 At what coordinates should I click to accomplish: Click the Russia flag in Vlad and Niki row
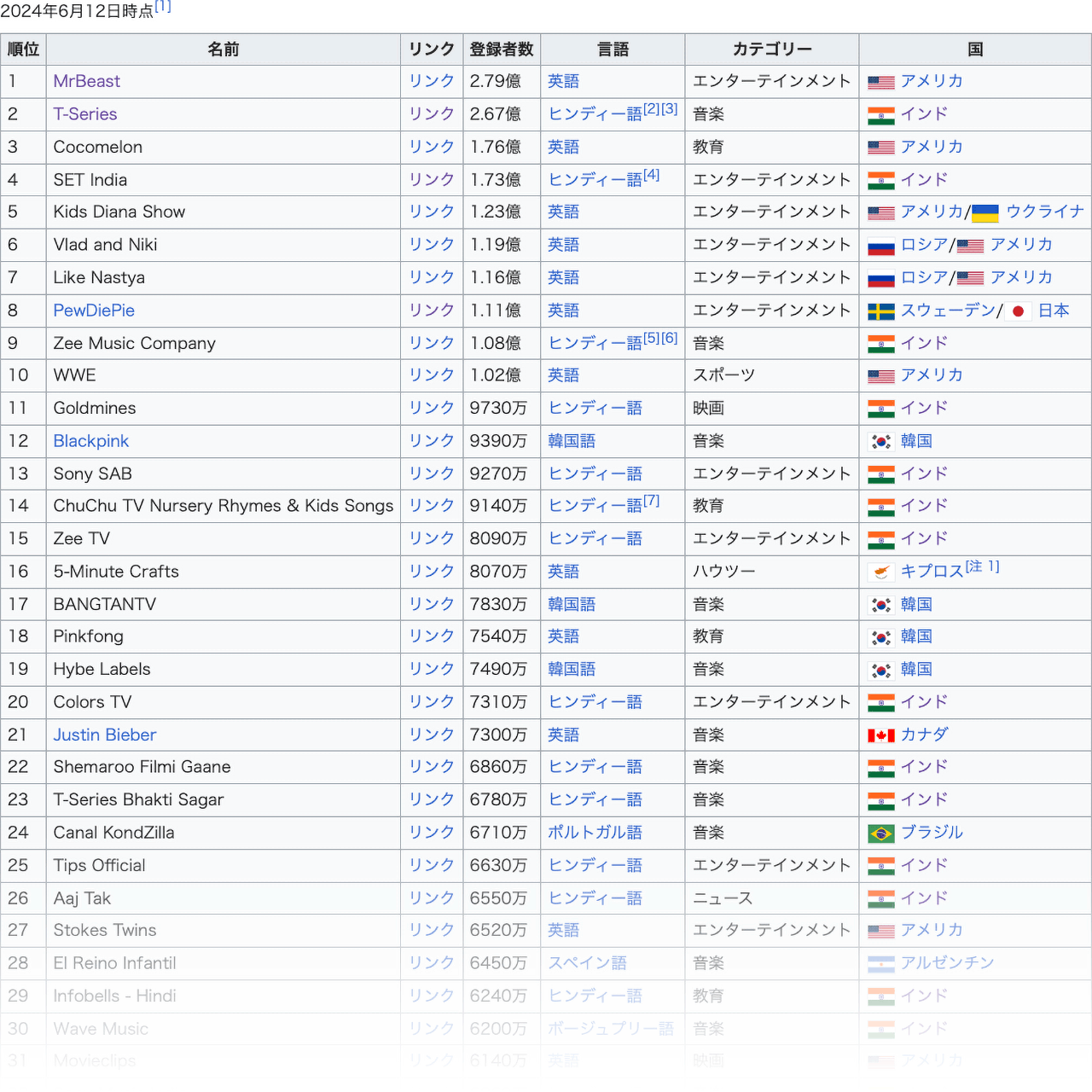(881, 246)
